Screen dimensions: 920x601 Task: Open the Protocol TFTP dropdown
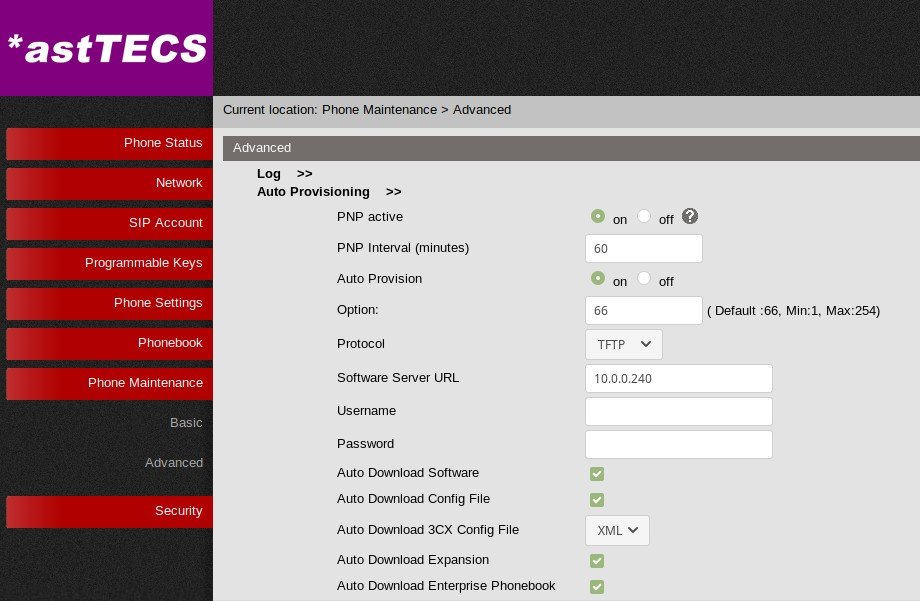623,344
